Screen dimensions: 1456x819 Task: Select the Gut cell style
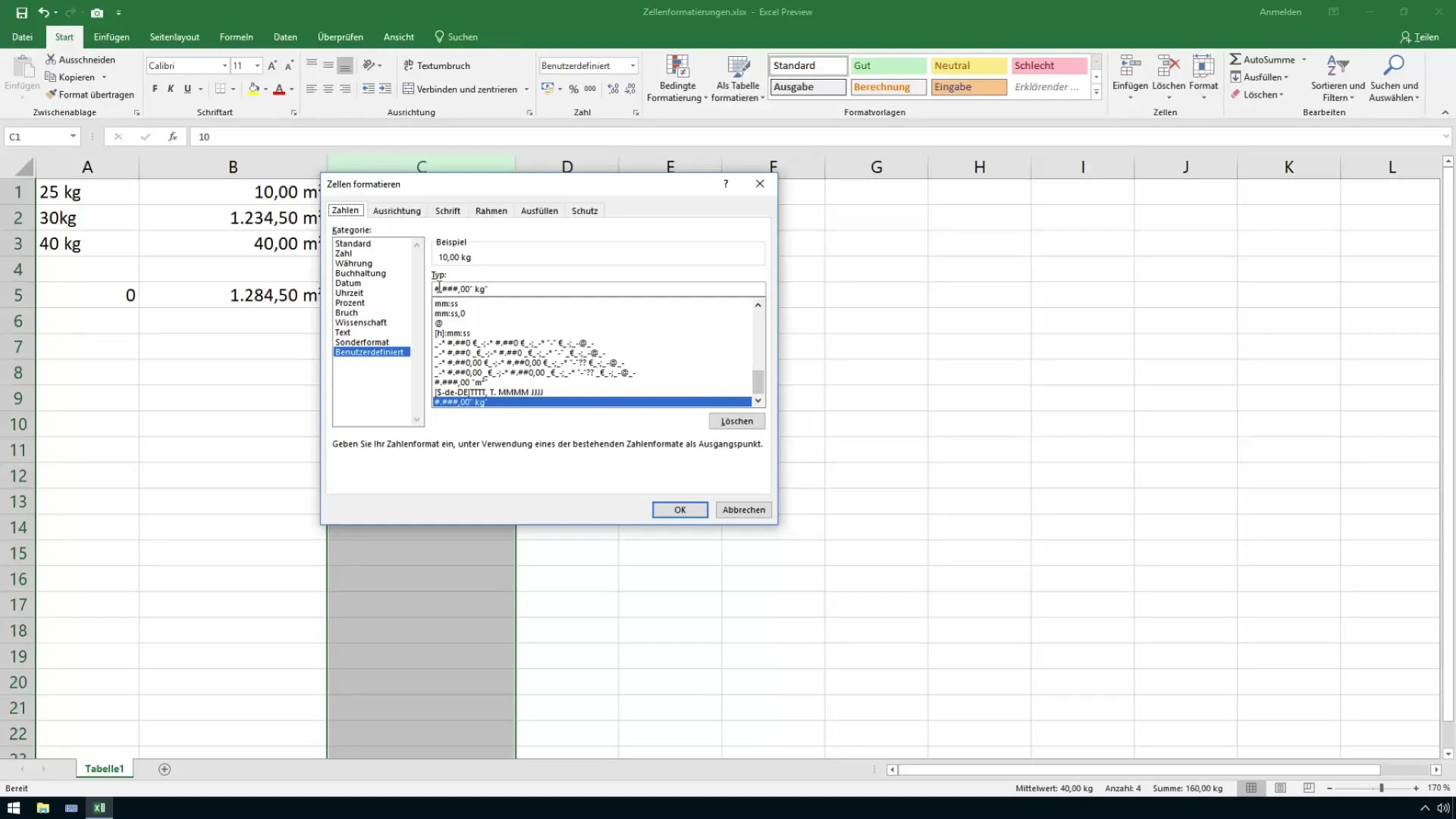tap(888, 66)
